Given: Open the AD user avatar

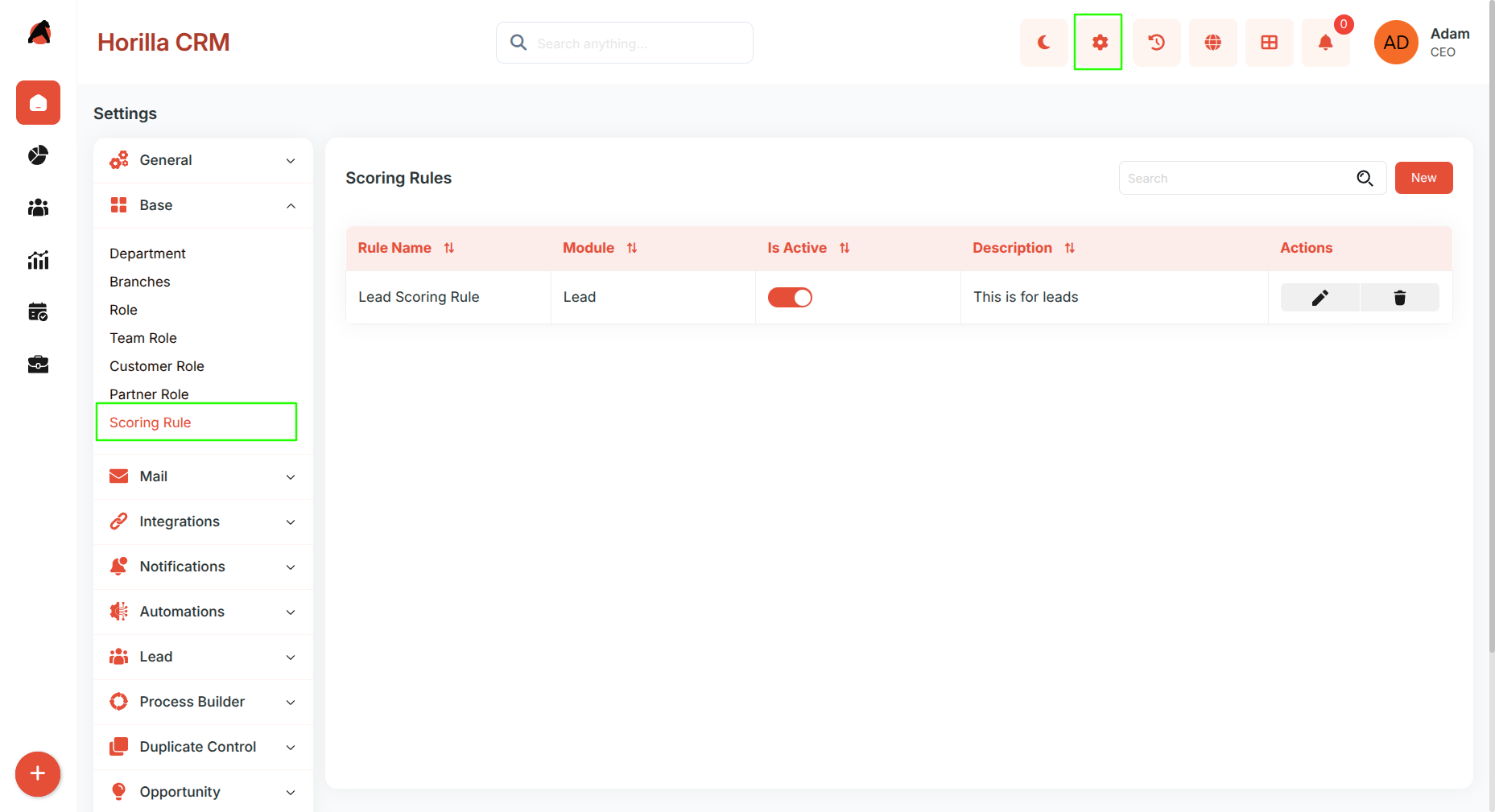Looking at the screenshot, I should pyautogui.click(x=1396, y=43).
